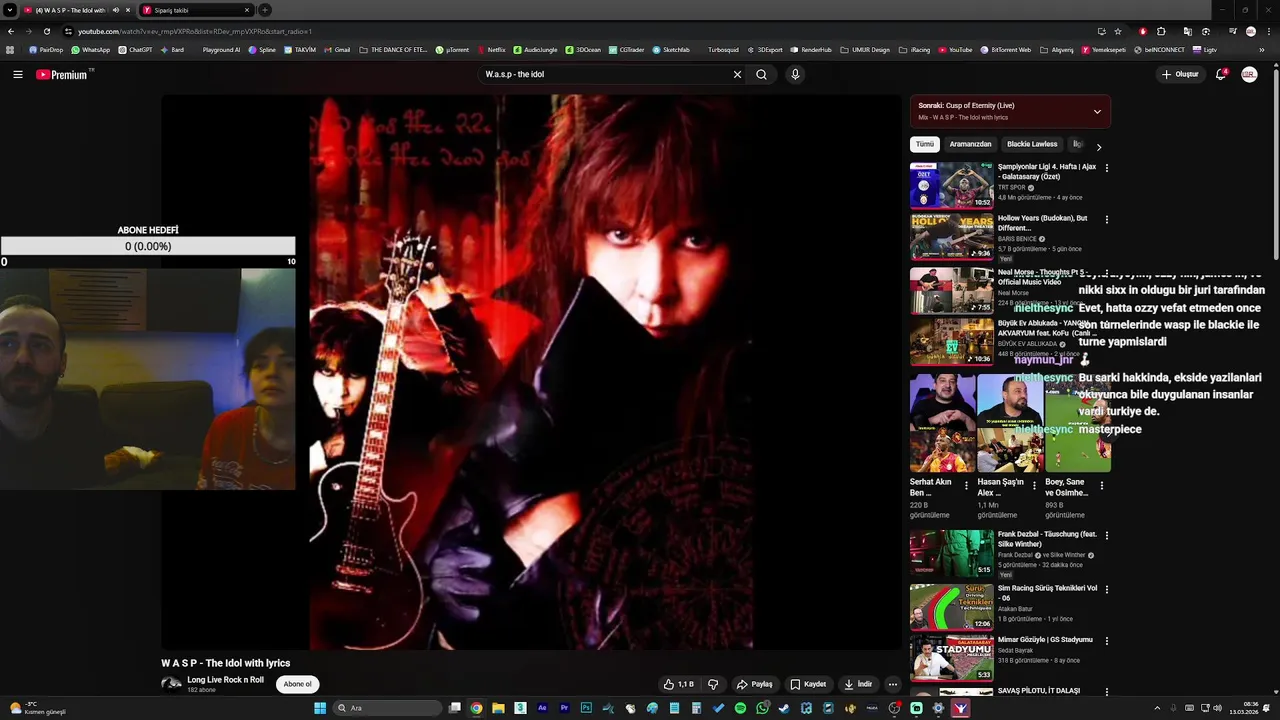
Task: Open options for Sim Racing Sürüş Teknikleri video
Action: point(1106,589)
